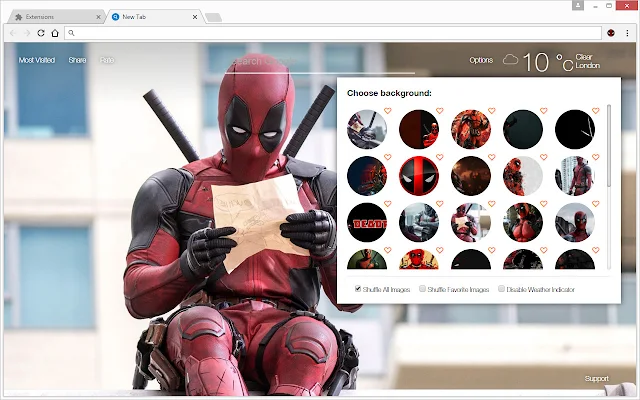The width and height of the screenshot is (640, 400).
Task: Favorite the third row's second background heart
Action: [x=440, y=204]
